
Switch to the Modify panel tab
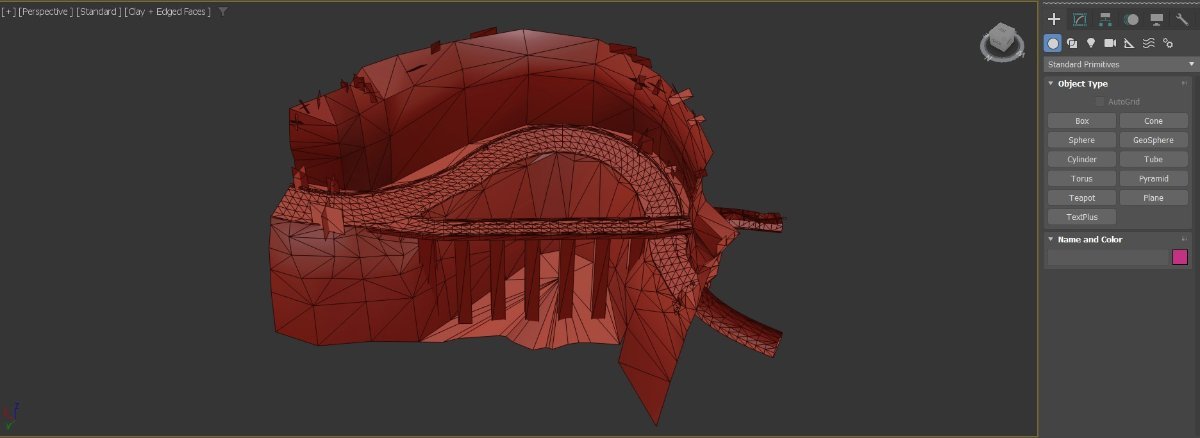click(1079, 19)
